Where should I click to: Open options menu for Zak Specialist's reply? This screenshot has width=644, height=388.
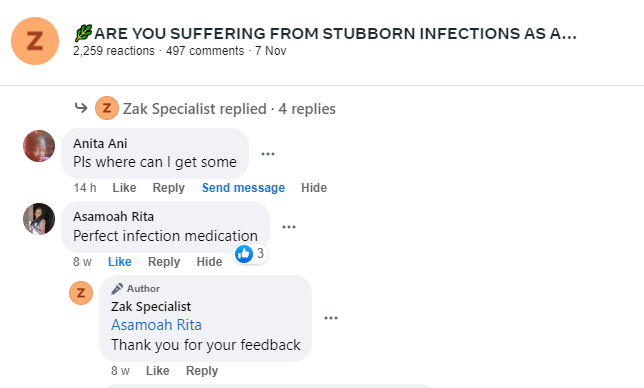pyautogui.click(x=331, y=318)
